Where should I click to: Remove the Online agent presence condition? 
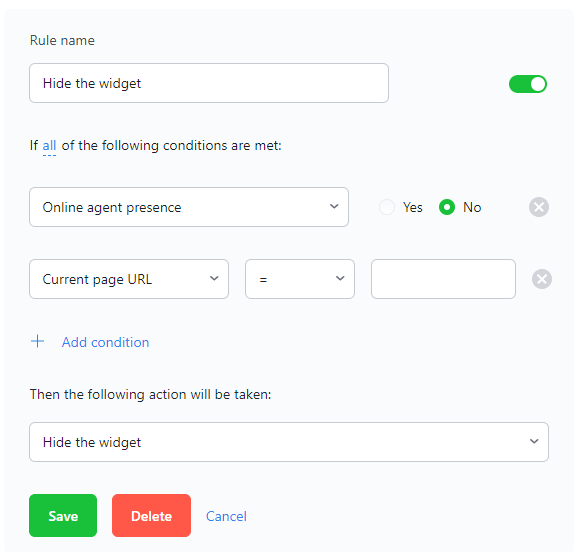pos(539,207)
